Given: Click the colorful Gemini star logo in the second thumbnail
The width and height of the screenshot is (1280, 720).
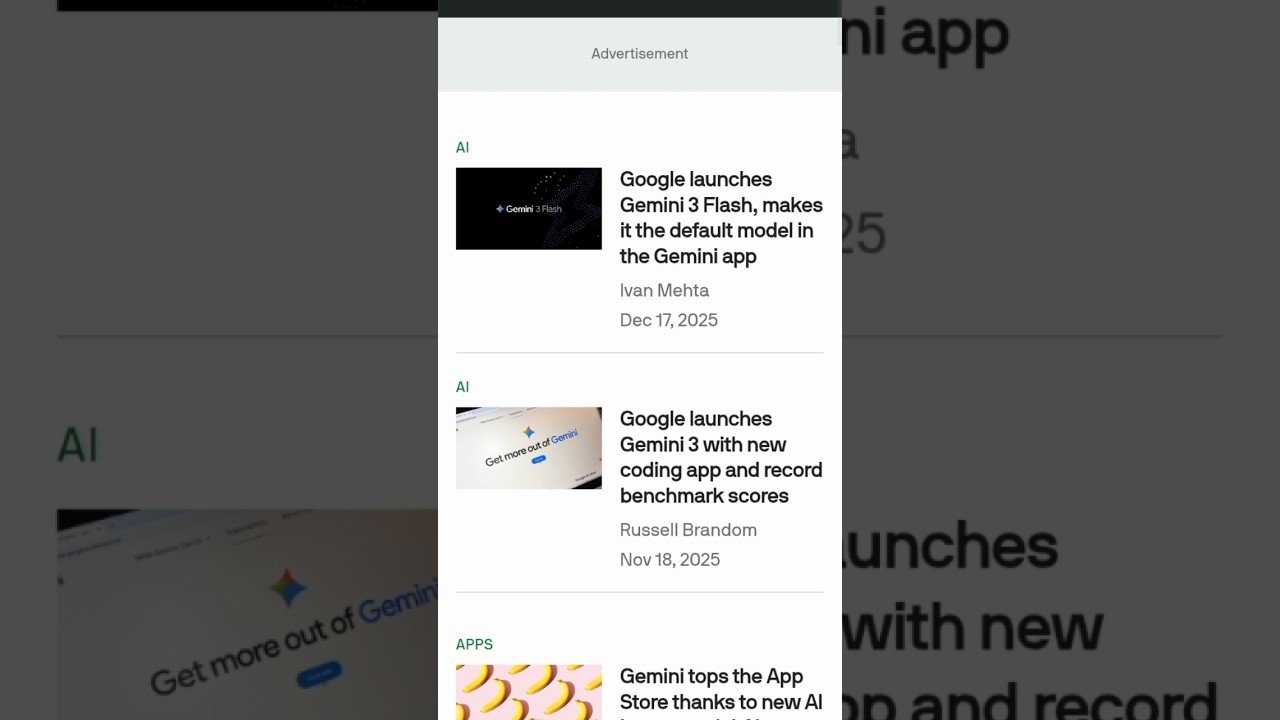Looking at the screenshot, I should [529, 433].
